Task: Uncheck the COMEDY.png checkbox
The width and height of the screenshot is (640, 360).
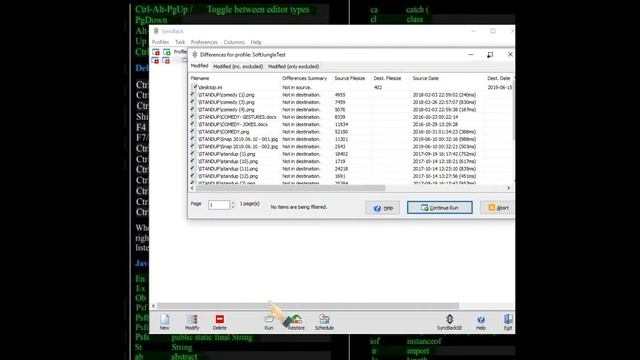Action: coord(193,131)
